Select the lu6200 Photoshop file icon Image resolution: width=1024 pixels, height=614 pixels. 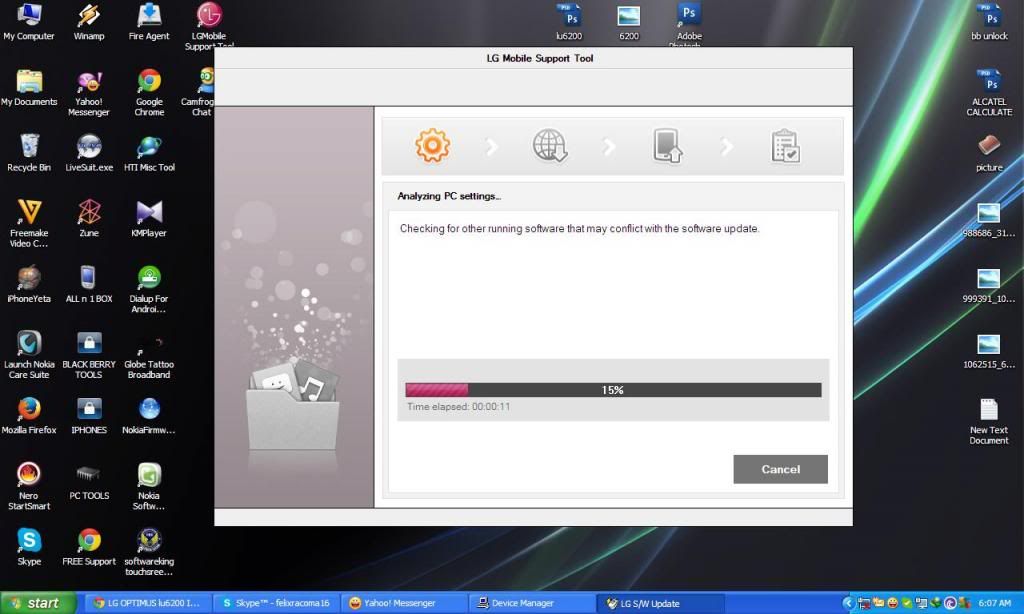coord(569,22)
